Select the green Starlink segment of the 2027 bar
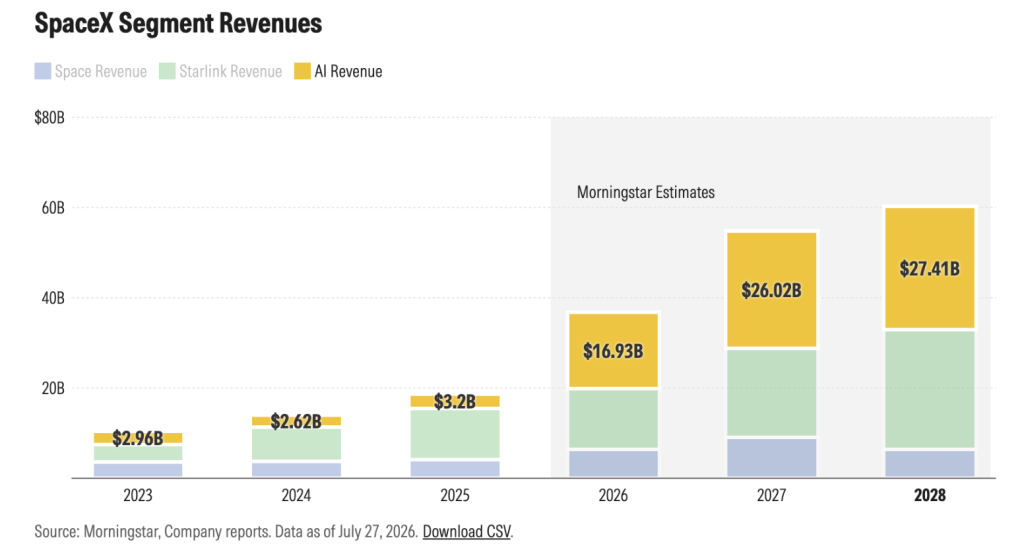 (771, 393)
